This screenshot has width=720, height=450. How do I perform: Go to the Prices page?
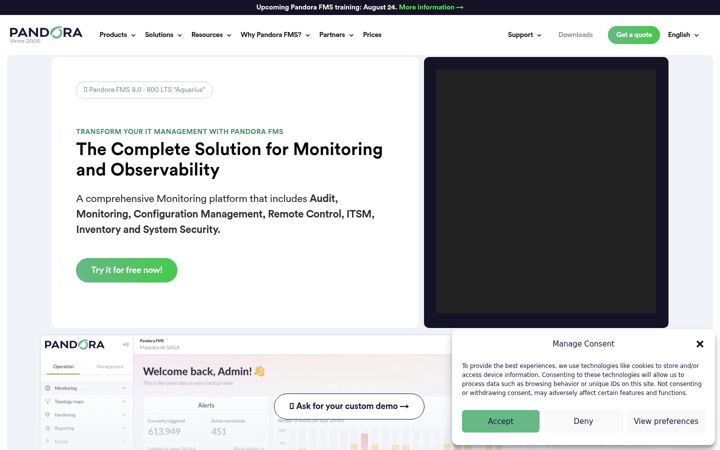(x=372, y=35)
